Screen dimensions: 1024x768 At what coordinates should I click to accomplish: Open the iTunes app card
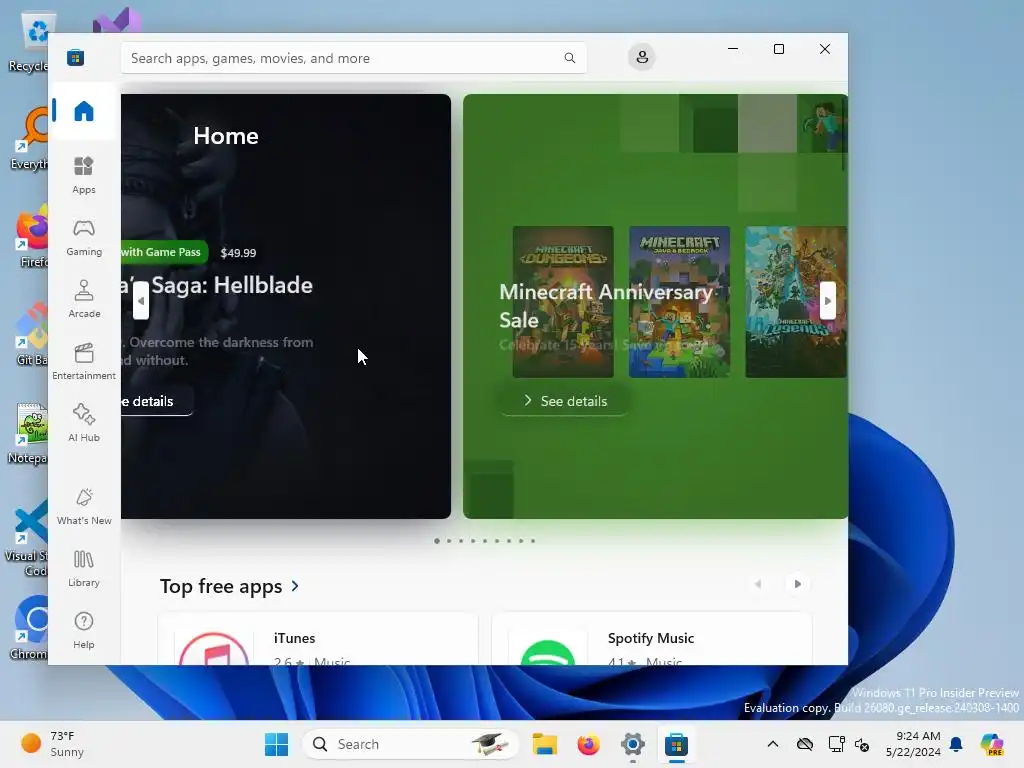(x=318, y=639)
